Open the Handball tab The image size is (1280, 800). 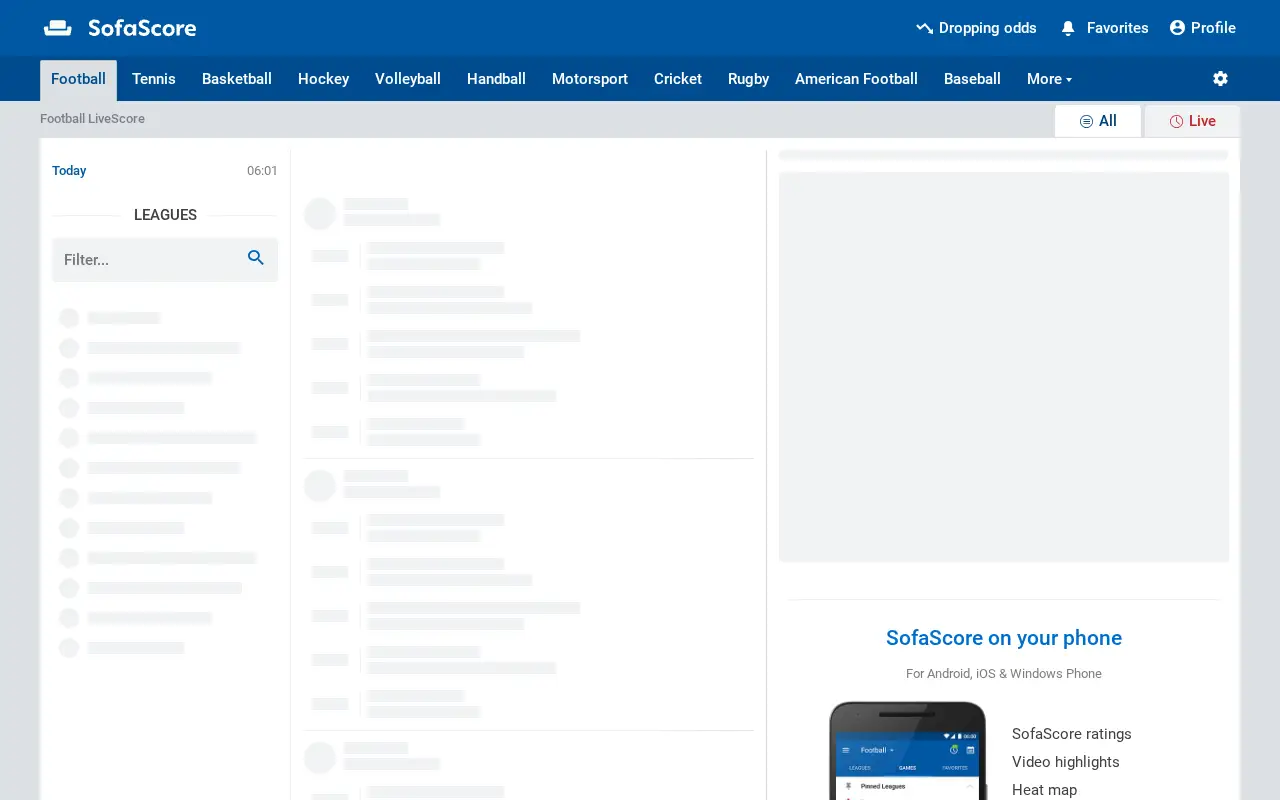click(496, 79)
